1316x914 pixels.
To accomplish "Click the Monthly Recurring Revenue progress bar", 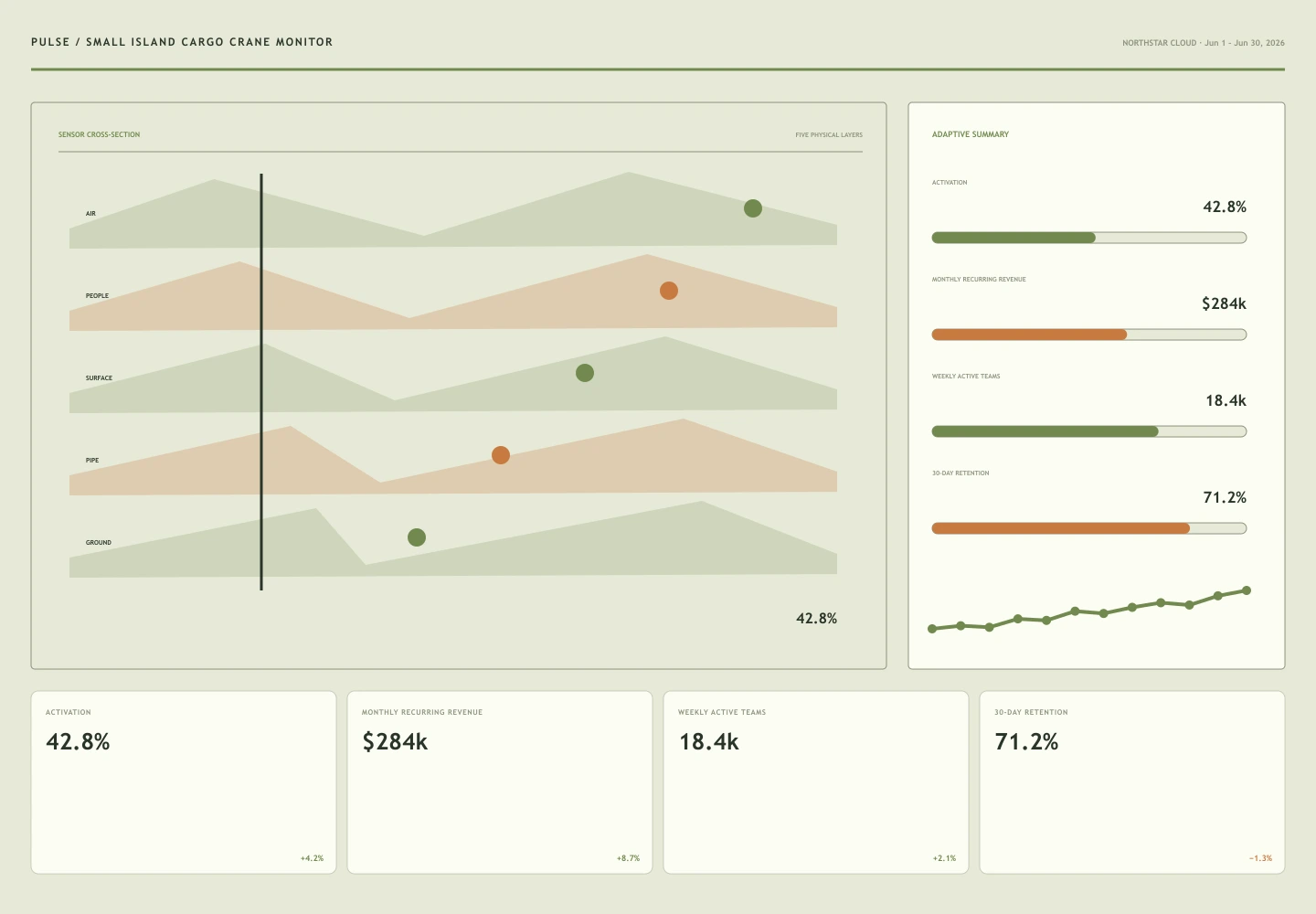I will click(x=1089, y=335).
